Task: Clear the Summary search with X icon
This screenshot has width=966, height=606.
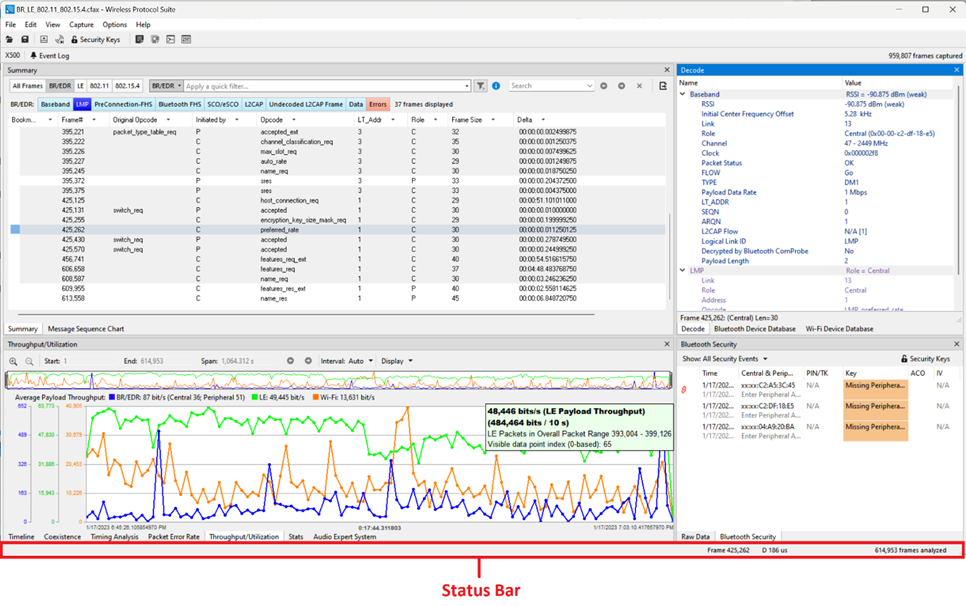Action: tap(639, 86)
